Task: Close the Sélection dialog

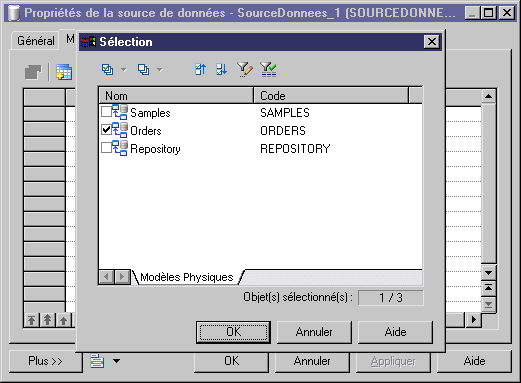Action: [x=432, y=42]
